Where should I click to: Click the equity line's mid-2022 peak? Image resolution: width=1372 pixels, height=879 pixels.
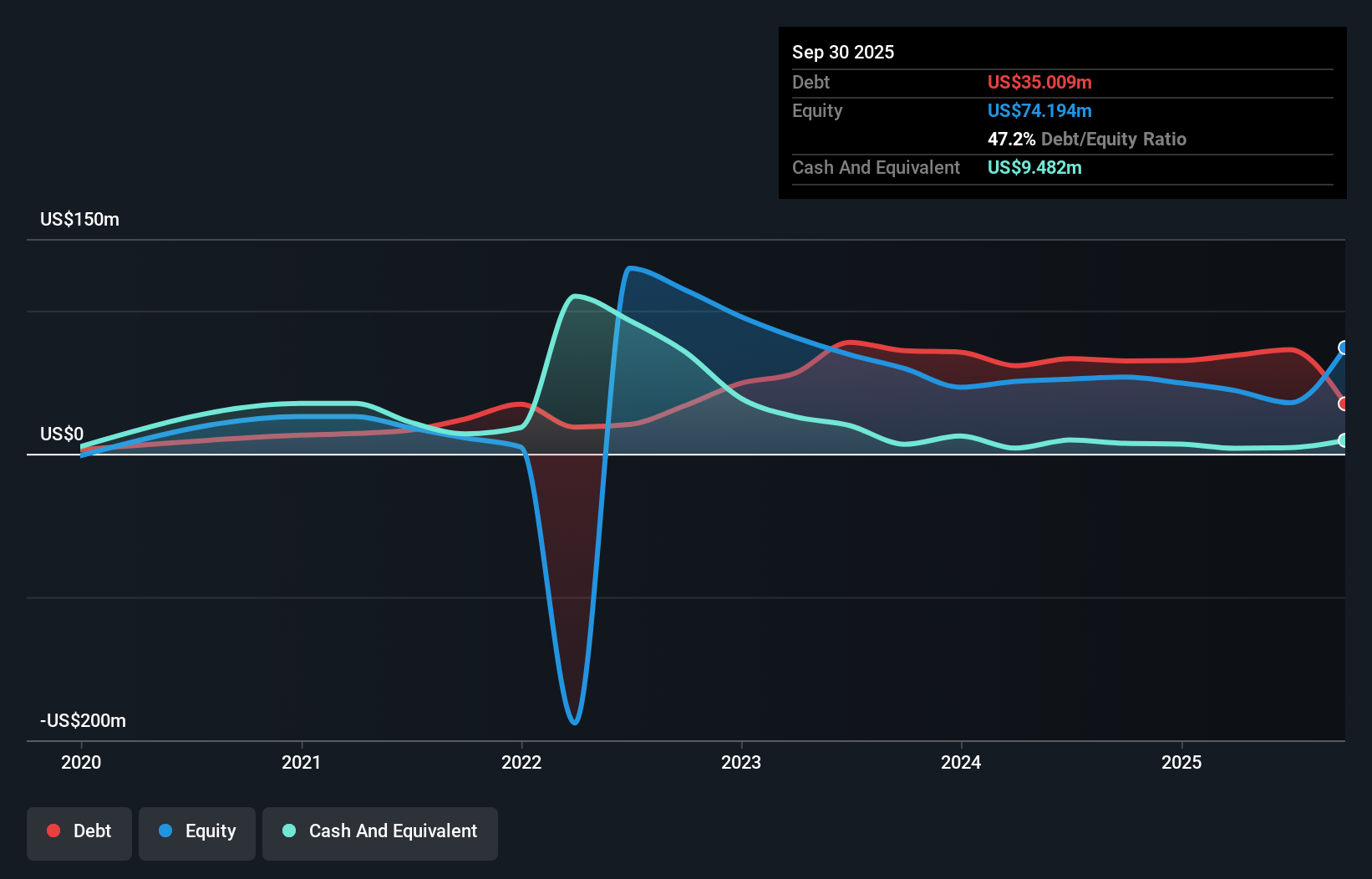[630, 268]
